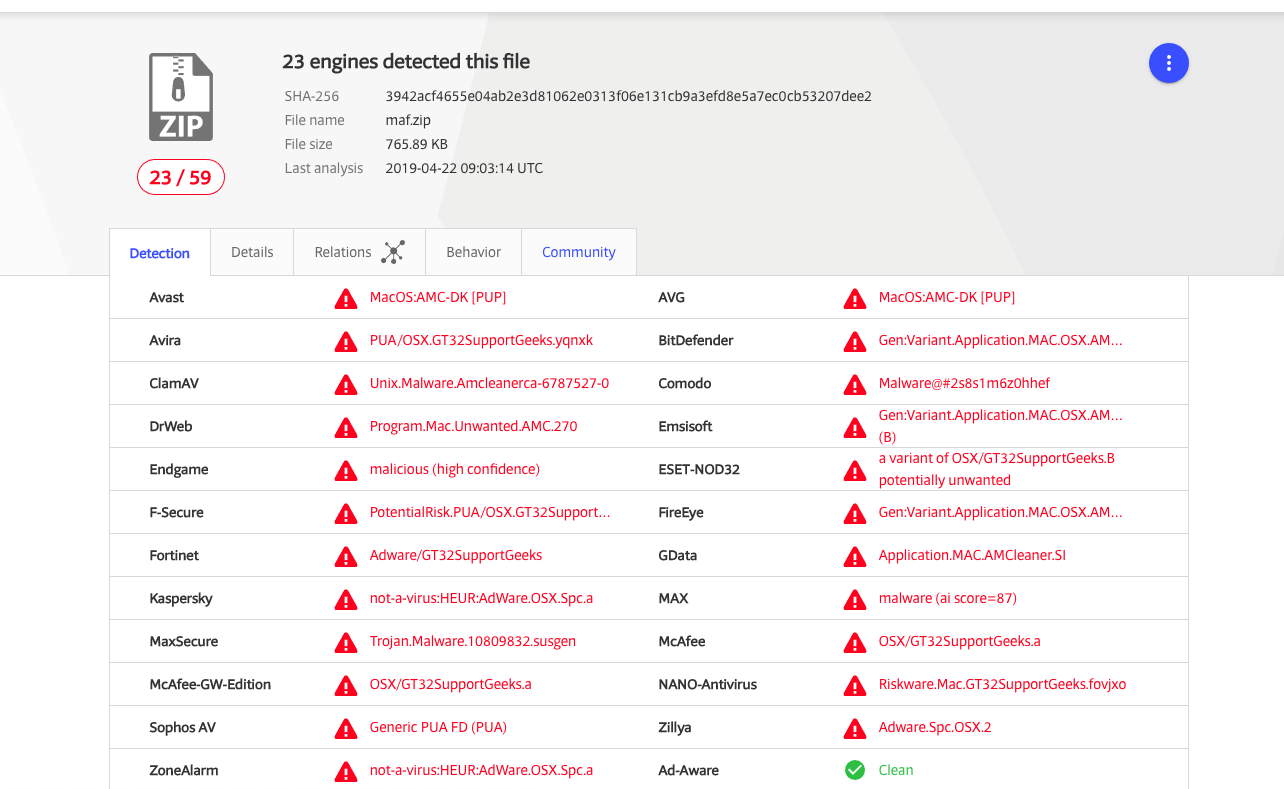Click the DrWeb red alert icon
Screen dimensions: 1284x789
click(346, 427)
